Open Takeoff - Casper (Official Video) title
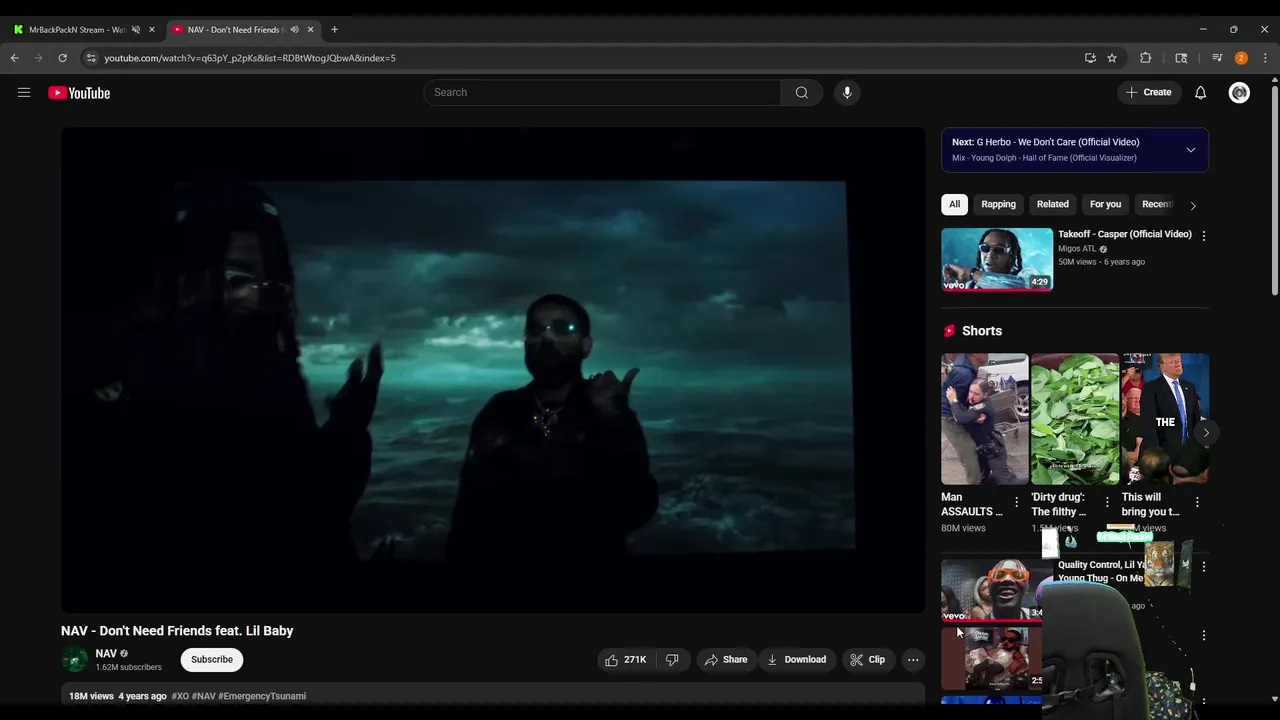1280x720 pixels. click(1125, 234)
